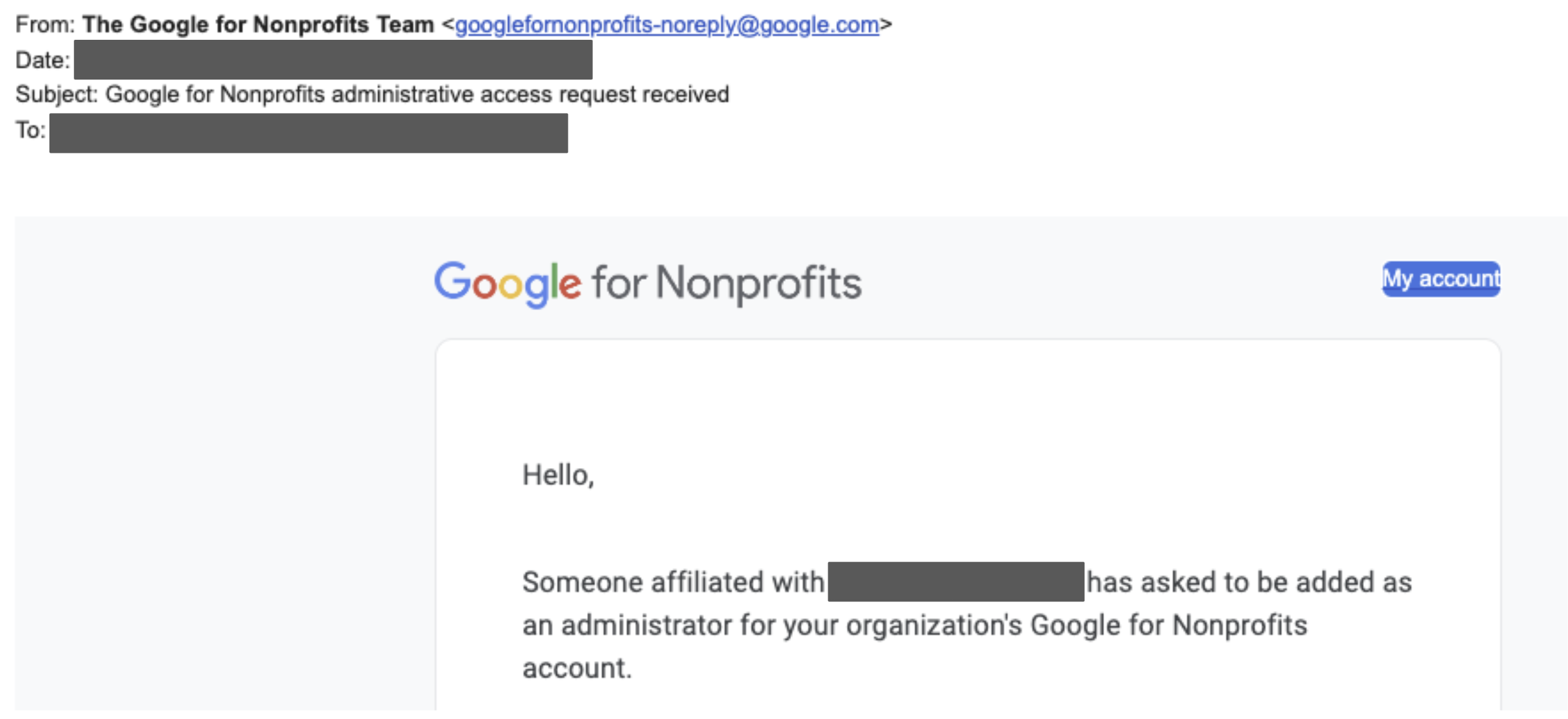Click the "From:" header label
Image resolution: width=1568 pixels, height=719 pixels.
coord(45,24)
